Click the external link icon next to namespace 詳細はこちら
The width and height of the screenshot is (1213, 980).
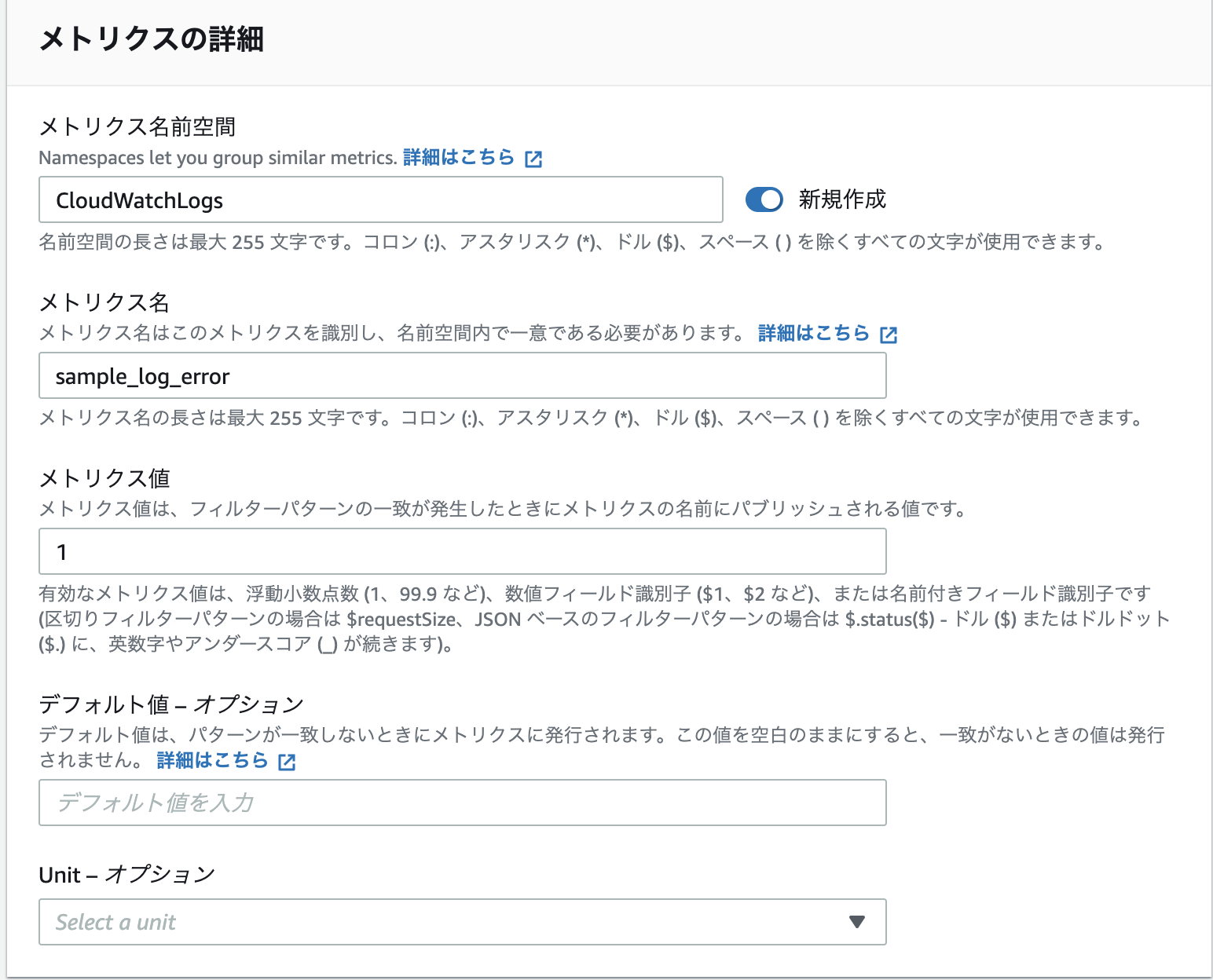point(535,158)
